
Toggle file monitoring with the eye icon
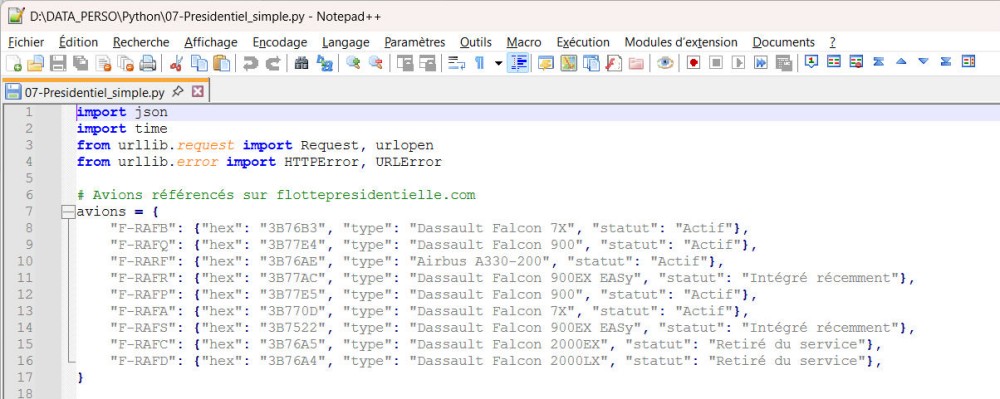coord(665,62)
